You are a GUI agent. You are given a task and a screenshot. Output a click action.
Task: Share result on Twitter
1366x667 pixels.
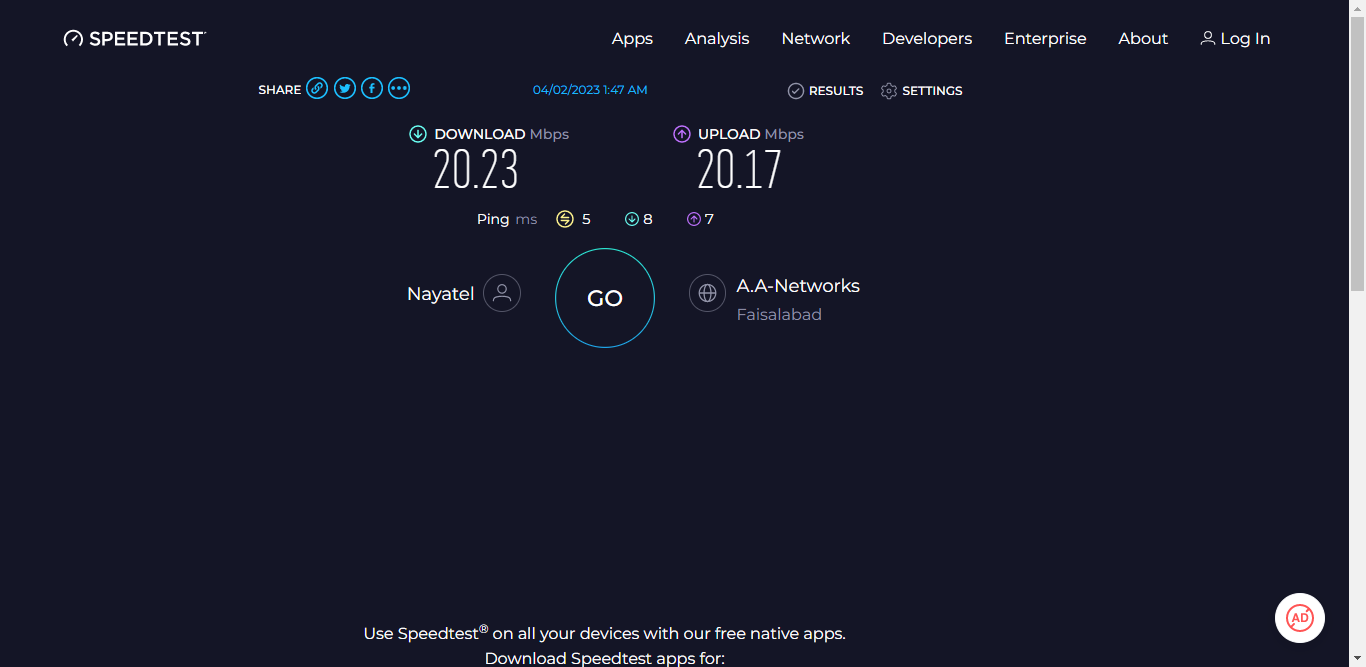click(345, 88)
